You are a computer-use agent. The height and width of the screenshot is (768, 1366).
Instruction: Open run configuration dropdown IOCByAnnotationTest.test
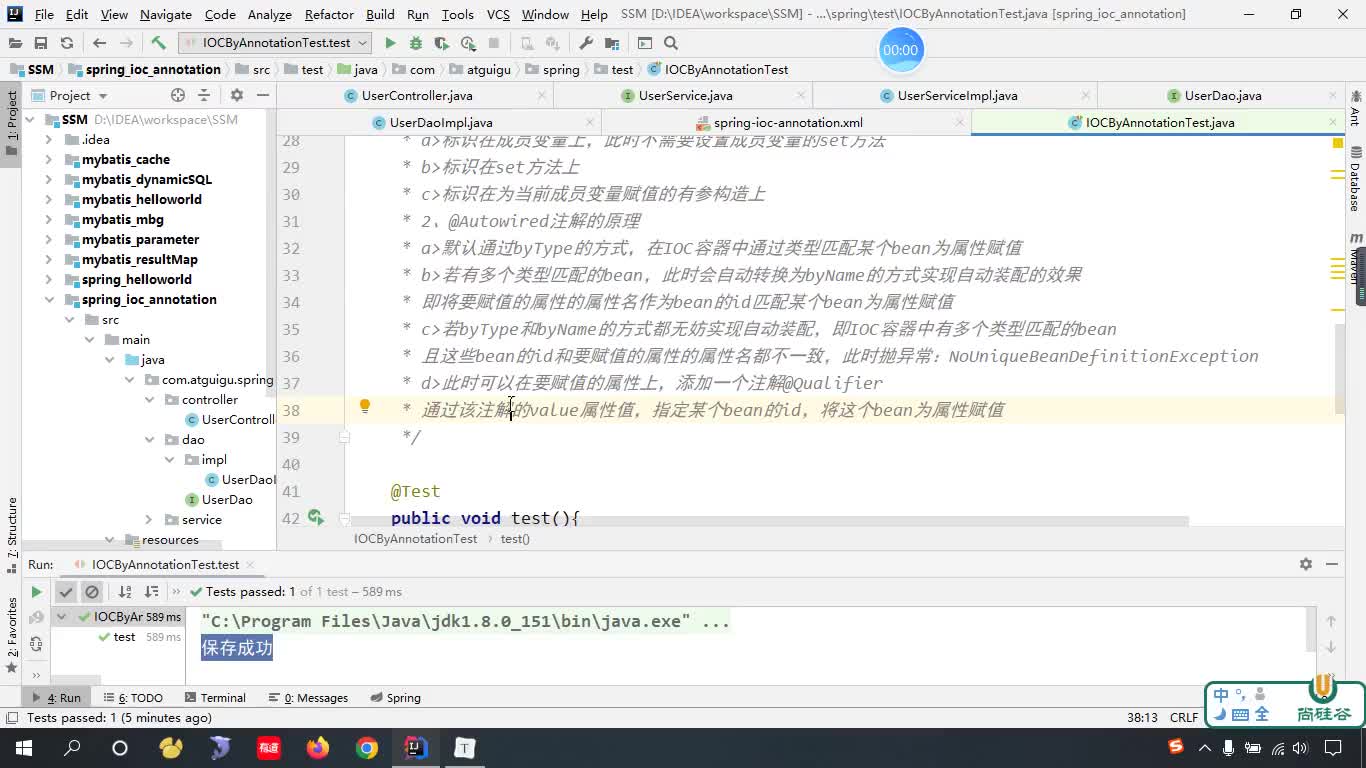(276, 43)
